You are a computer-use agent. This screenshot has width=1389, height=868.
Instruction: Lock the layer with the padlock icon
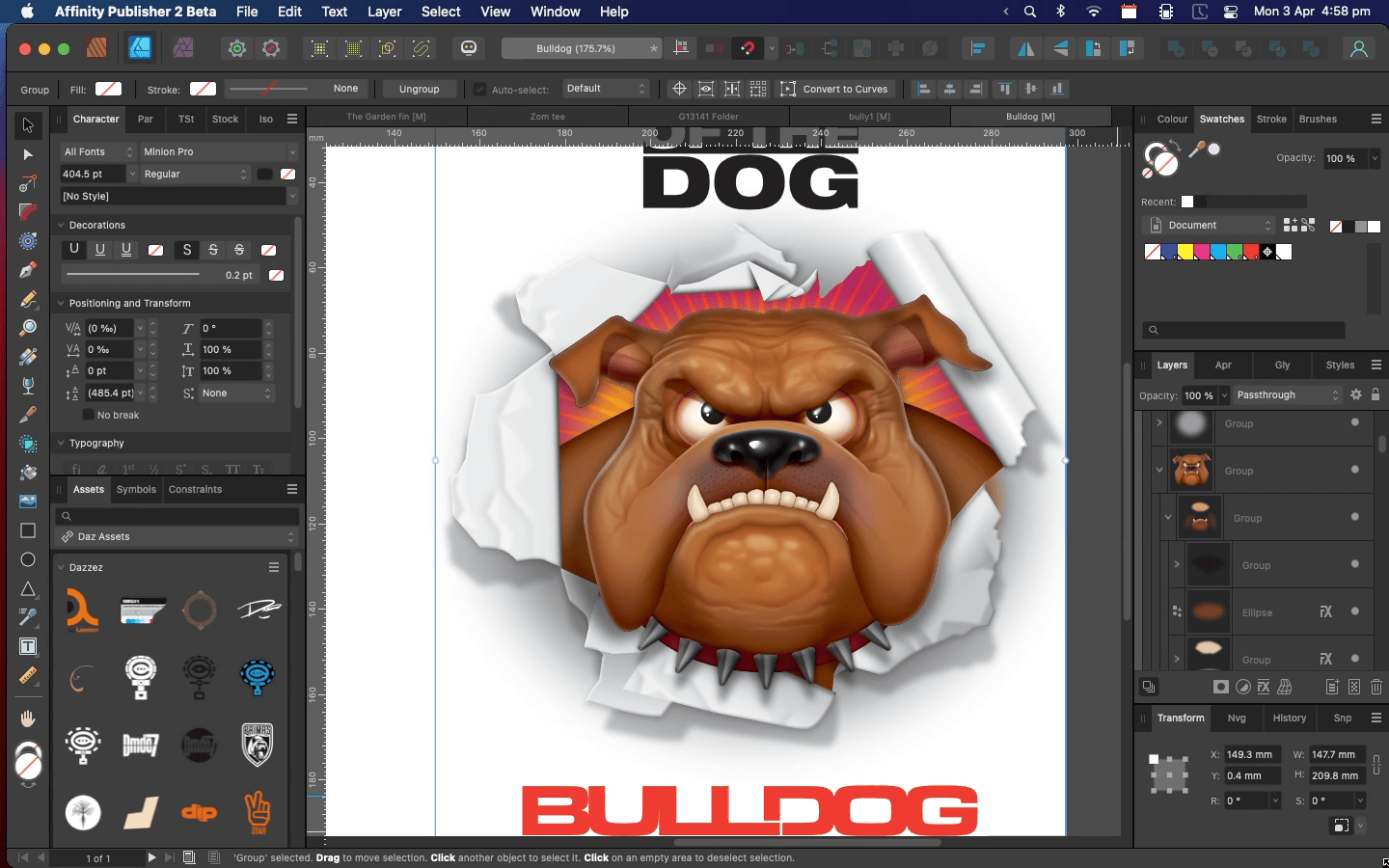pyautogui.click(x=1375, y=394)
